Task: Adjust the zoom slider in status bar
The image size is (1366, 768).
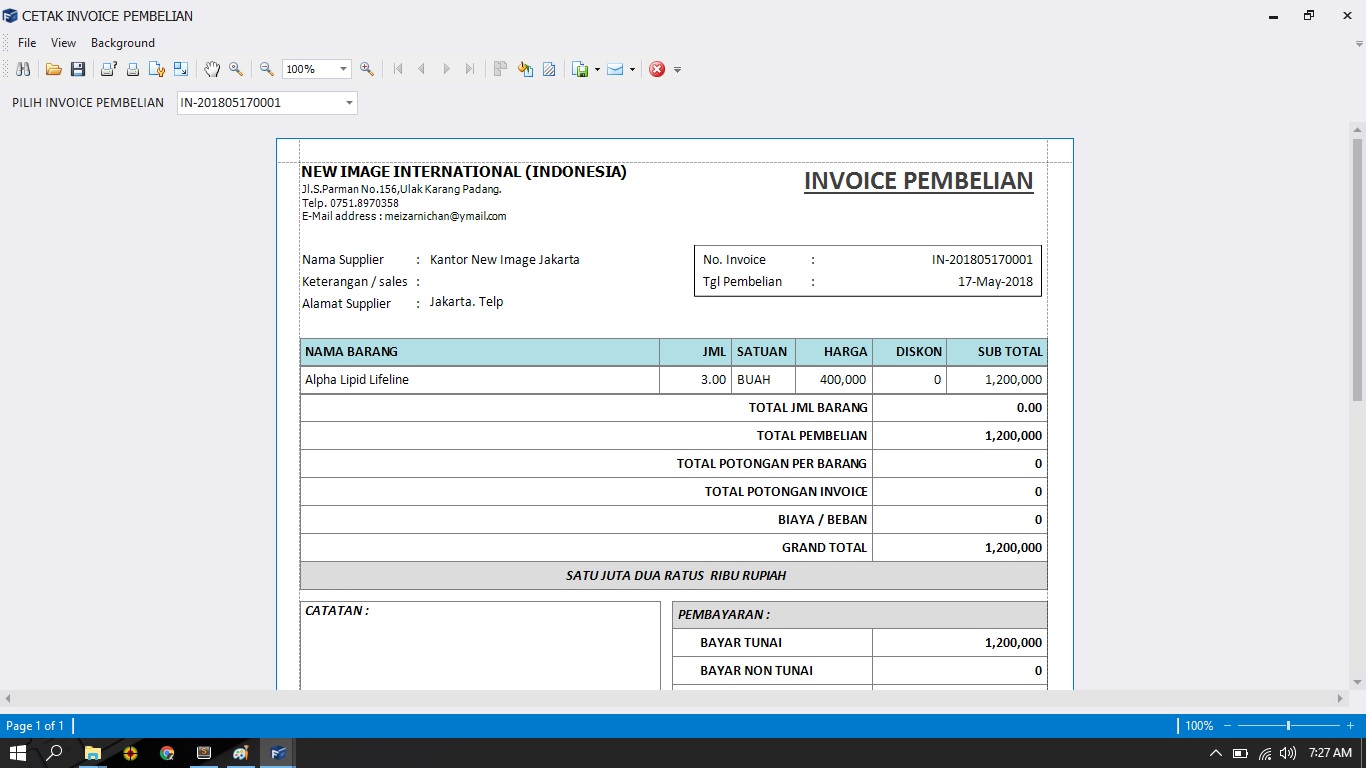Action: coord(1288,726)
